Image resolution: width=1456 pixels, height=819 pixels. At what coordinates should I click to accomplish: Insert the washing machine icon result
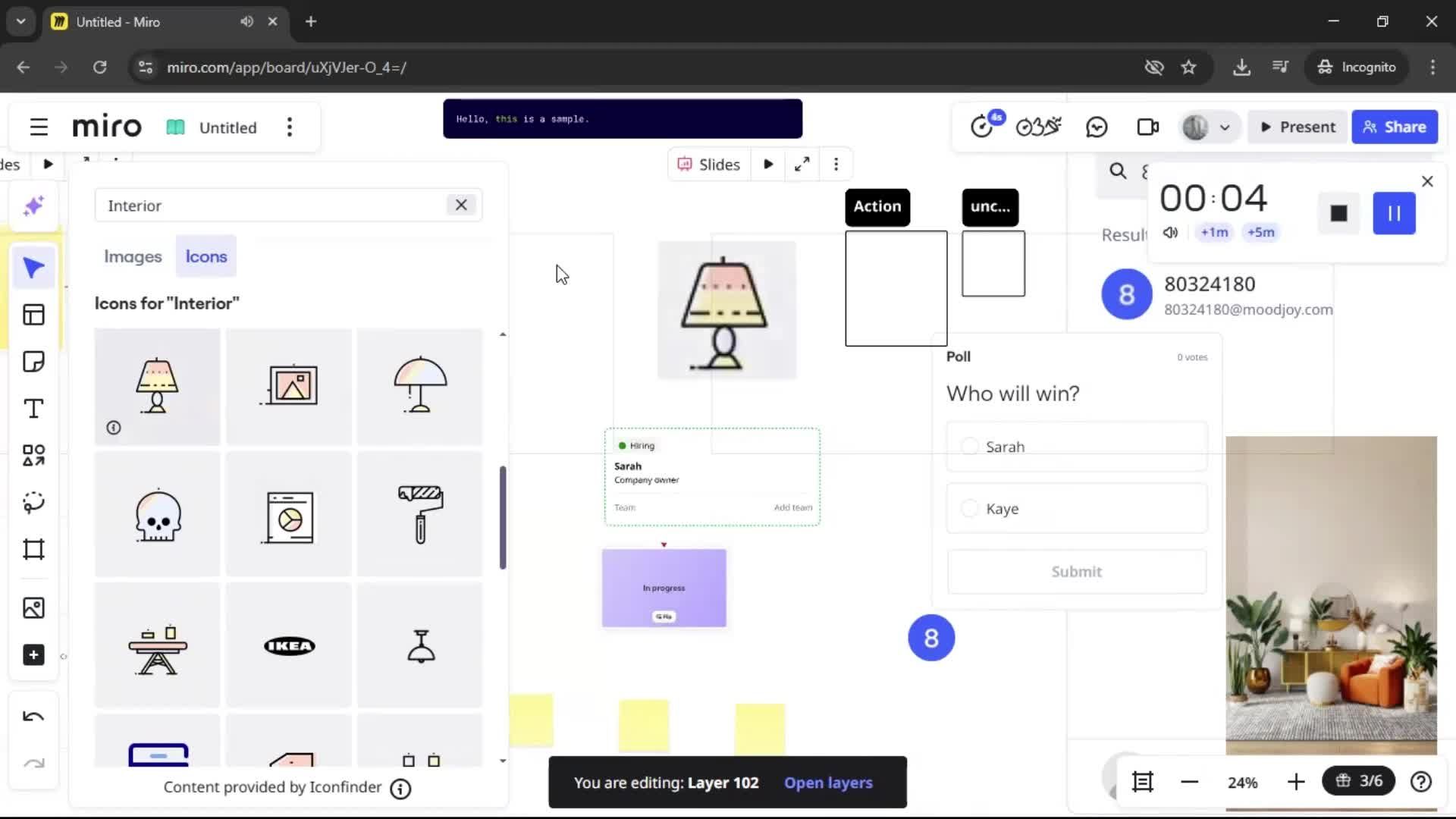tap(289, 516)
